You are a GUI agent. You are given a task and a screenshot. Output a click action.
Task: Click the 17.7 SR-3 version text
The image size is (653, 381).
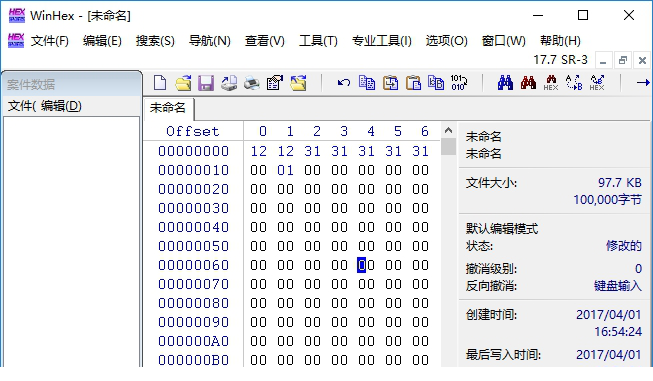pyautogui.click(x=561, y=60)
